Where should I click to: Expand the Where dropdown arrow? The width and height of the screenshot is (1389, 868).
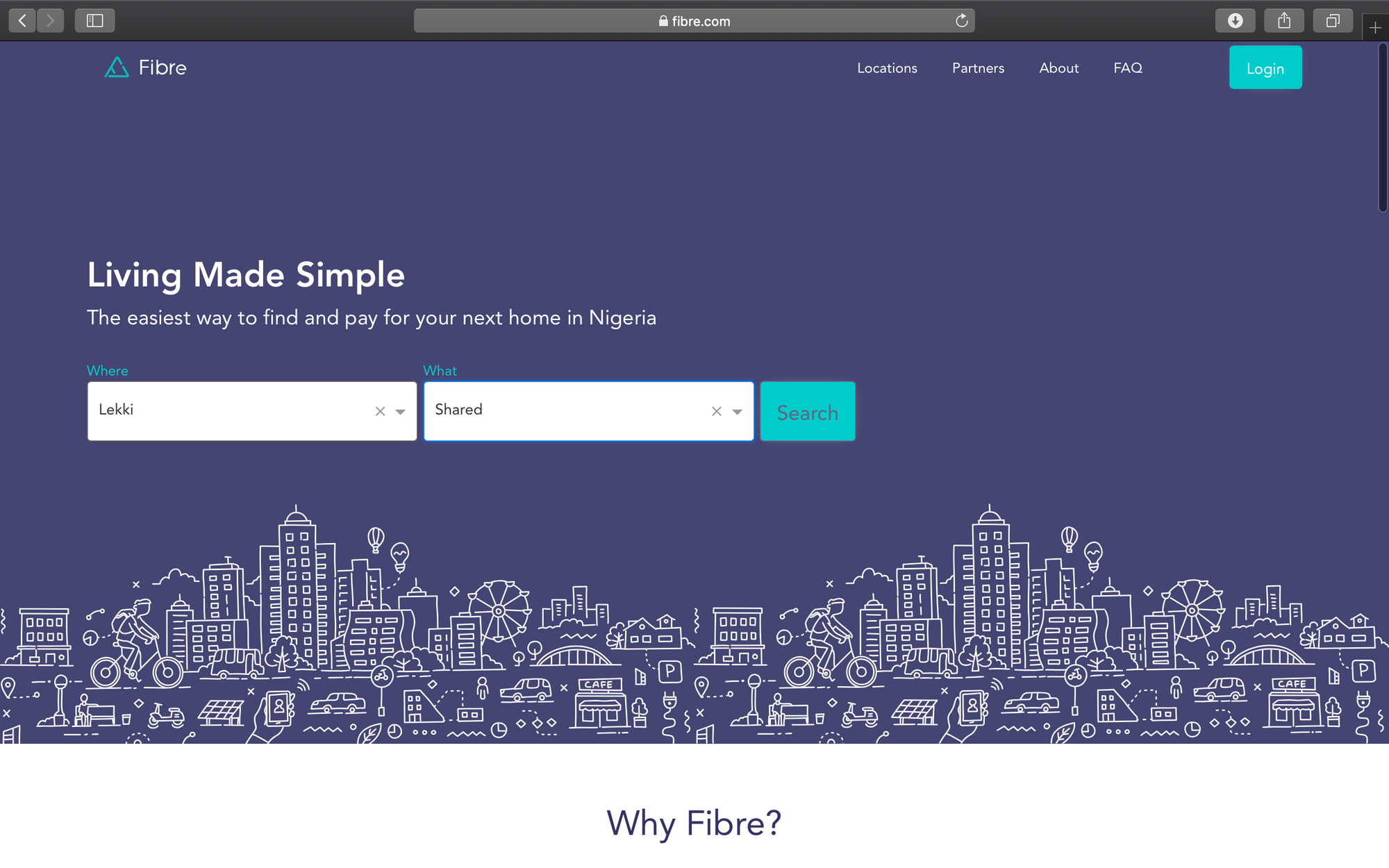[401, 412]
